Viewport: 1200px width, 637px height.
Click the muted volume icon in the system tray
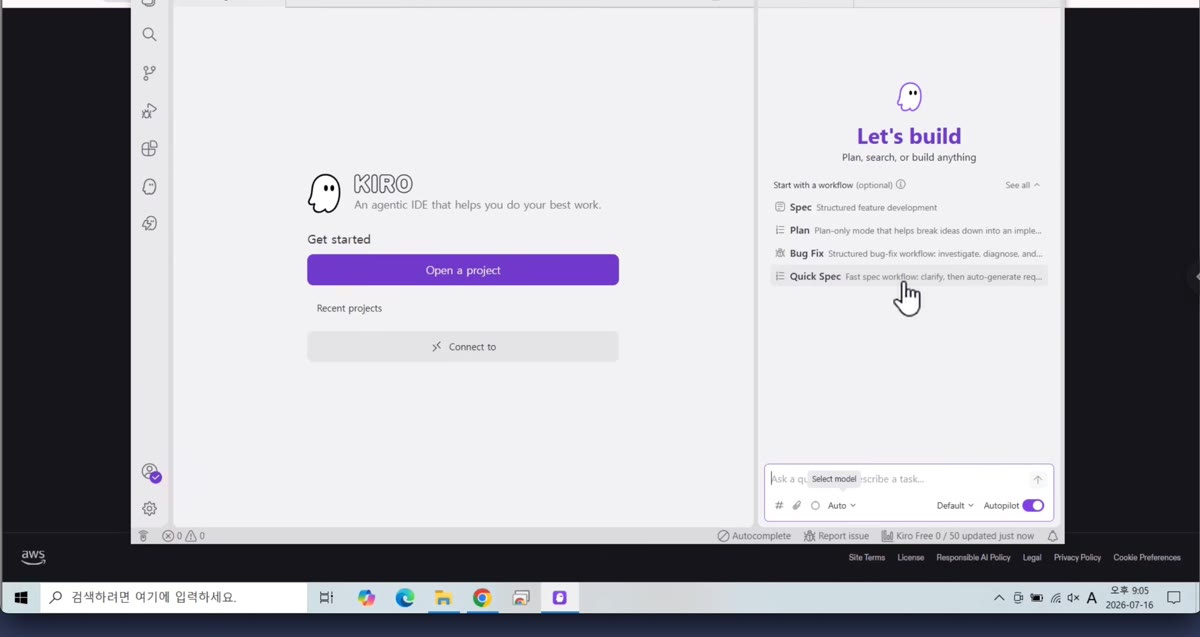[x=1073, y=598]
